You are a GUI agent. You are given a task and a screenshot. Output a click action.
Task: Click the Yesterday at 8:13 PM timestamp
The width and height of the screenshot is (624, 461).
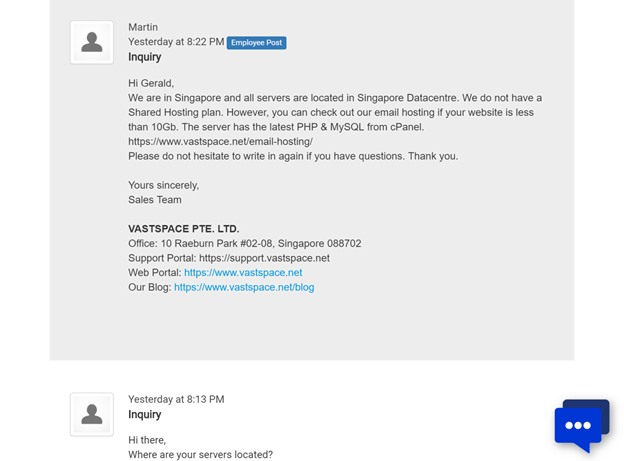(x=176, y=399)
